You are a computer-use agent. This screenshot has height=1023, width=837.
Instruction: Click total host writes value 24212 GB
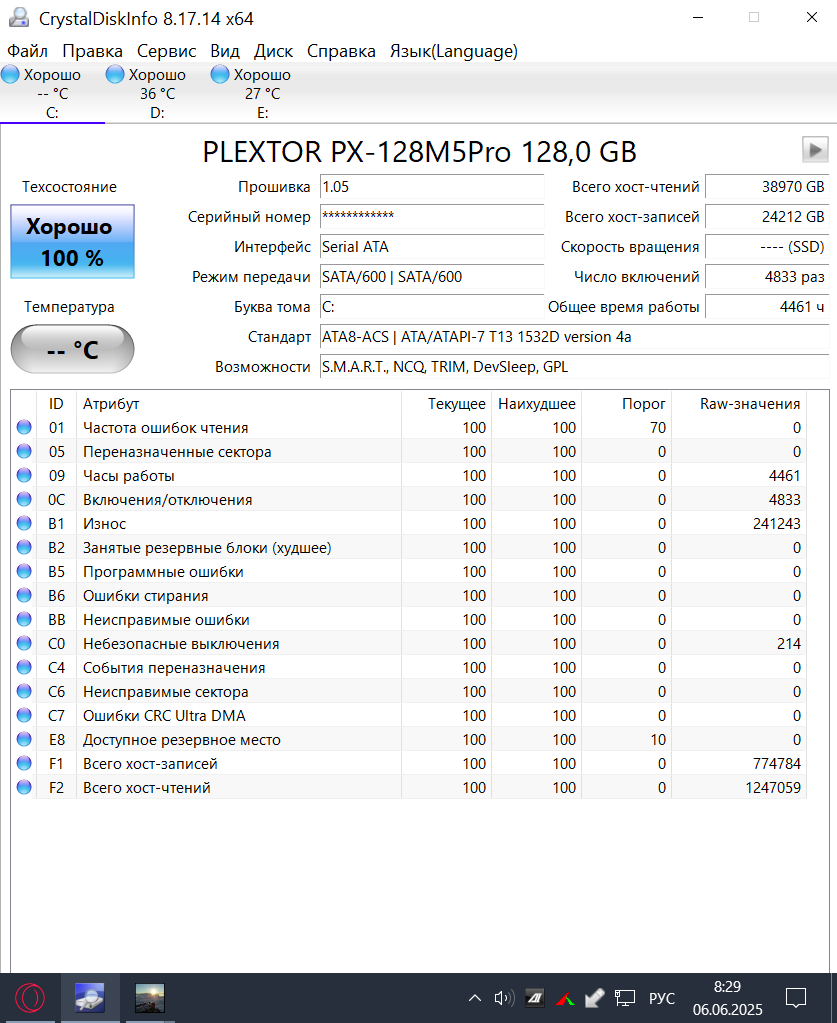click(x=767, y=217)
